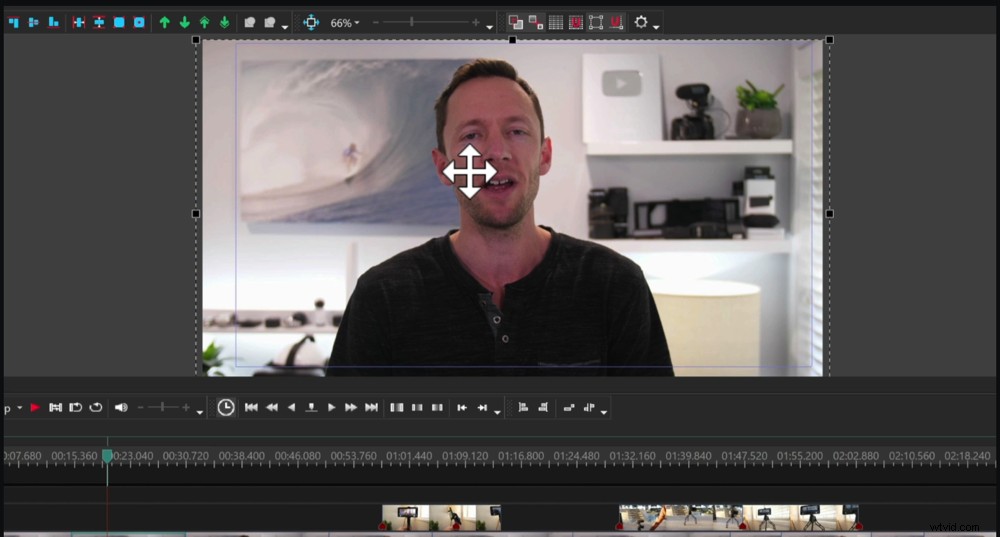Open dropdown arrow after group icons

point(284,27)
